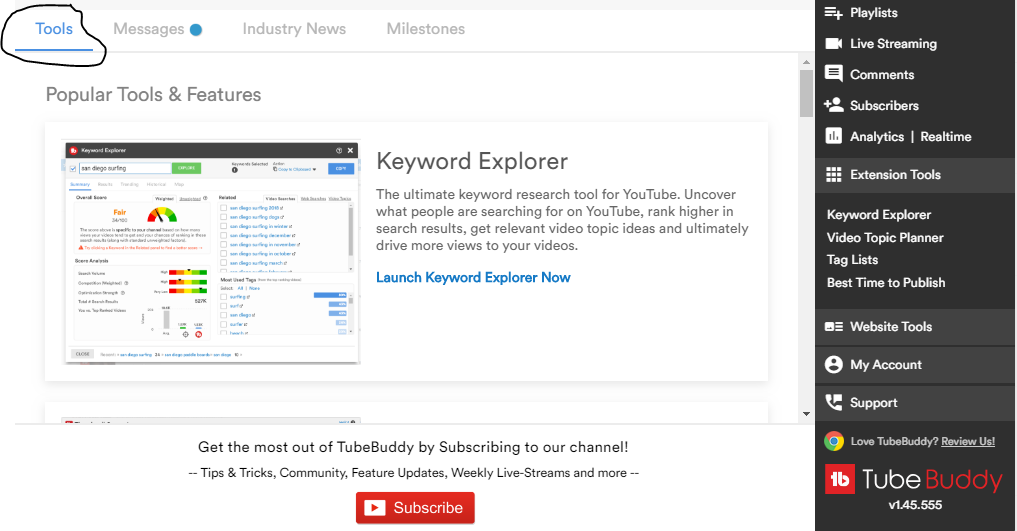Click the Popular Tools & Features heading

[153, 95]
